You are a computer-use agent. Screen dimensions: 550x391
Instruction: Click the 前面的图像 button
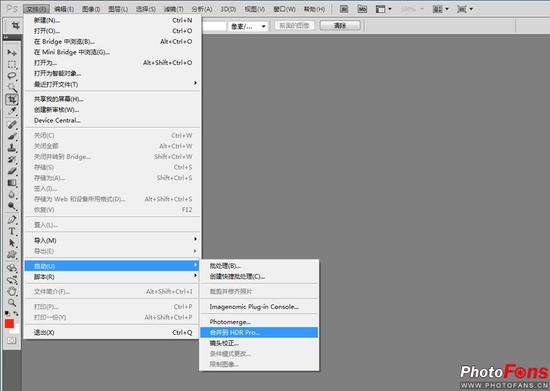[x=294, y=26]
